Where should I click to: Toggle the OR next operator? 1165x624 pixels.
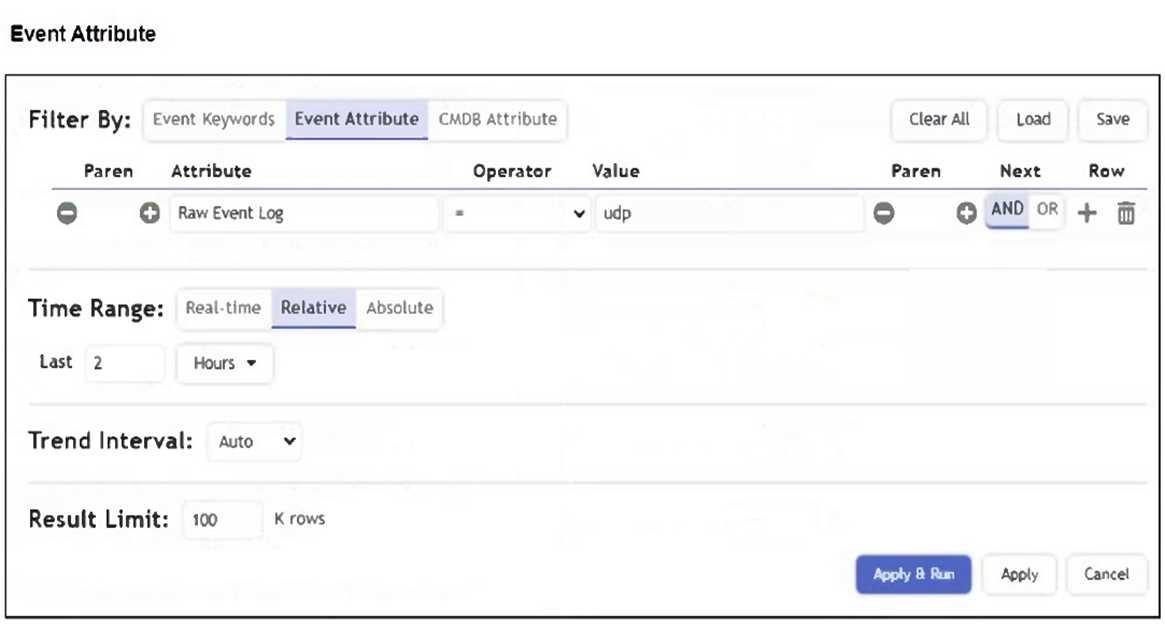click(1047, 210)
